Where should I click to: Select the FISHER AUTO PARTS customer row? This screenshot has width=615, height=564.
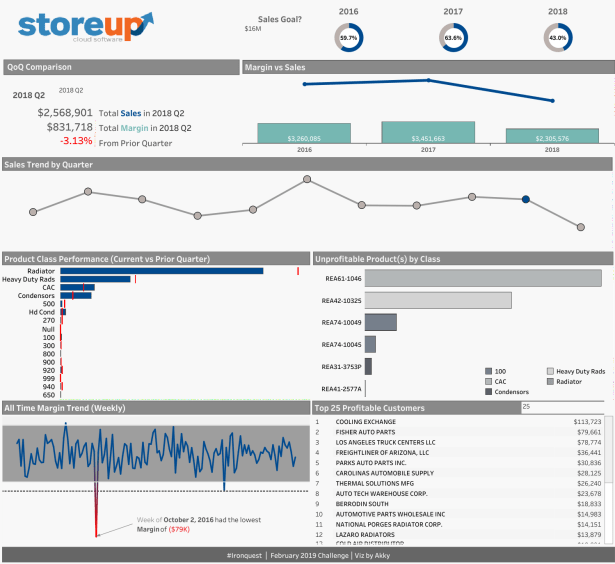coord(460,432)
